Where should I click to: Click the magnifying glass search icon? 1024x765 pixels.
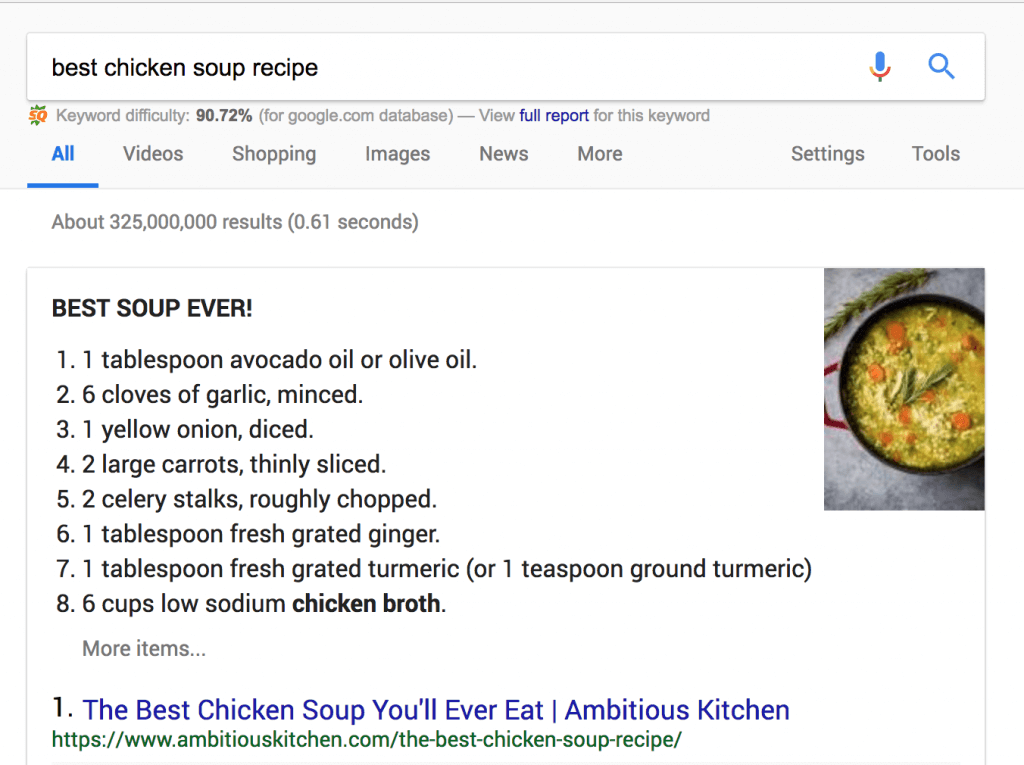pos(941,66)
